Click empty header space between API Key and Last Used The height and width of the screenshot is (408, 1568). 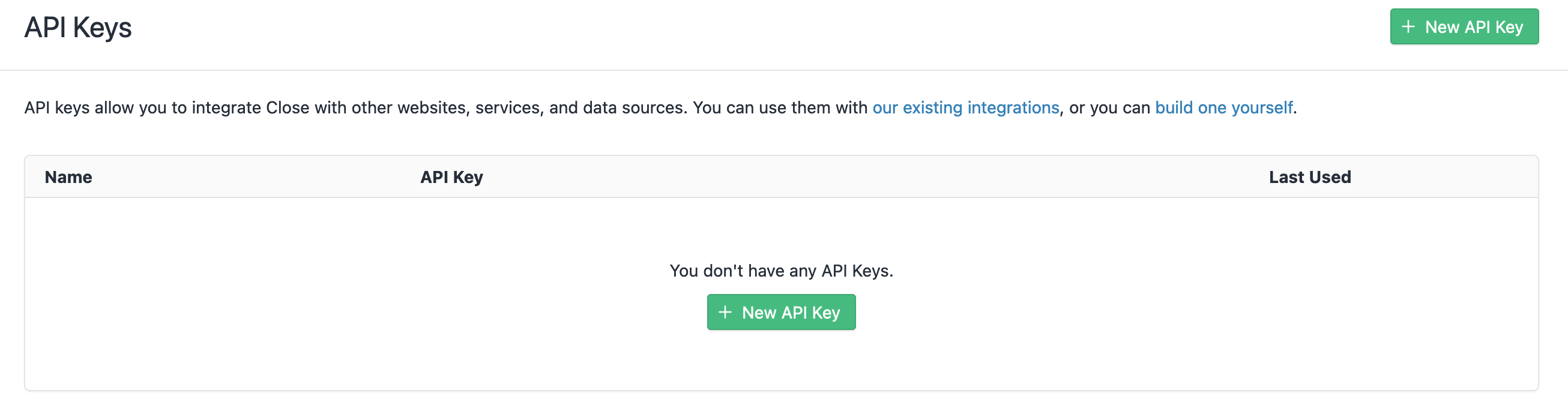tap(876, 177)
